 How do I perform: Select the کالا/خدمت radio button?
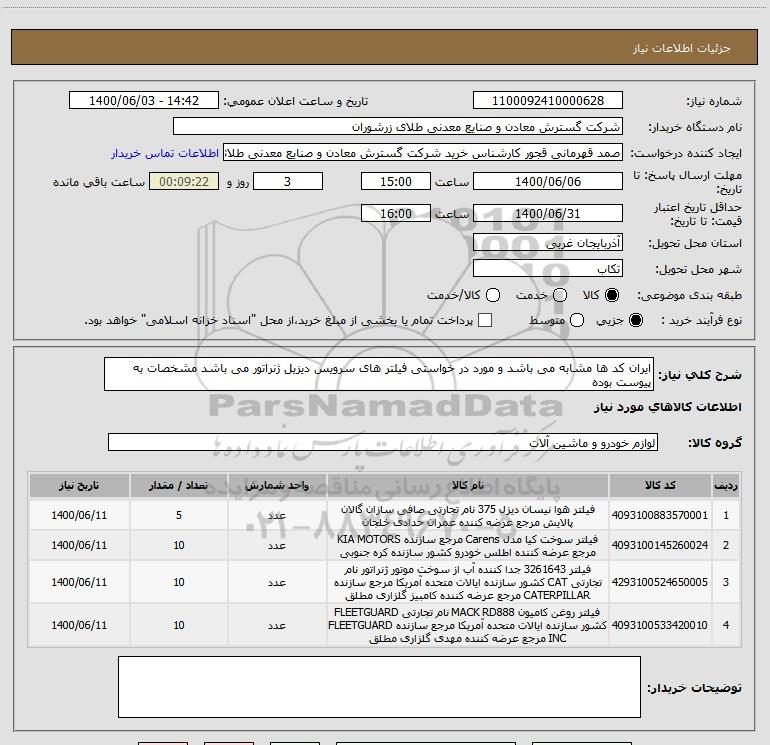493,295
